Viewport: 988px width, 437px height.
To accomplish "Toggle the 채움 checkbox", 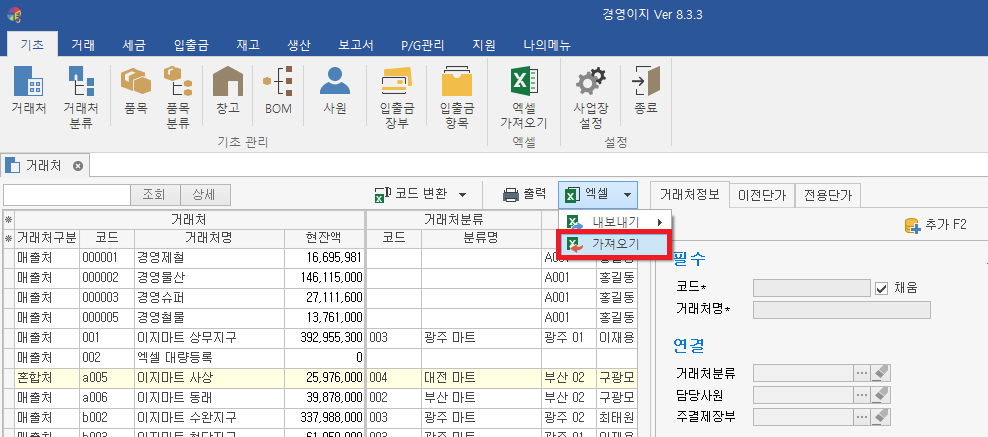I will tap(881, 288).
